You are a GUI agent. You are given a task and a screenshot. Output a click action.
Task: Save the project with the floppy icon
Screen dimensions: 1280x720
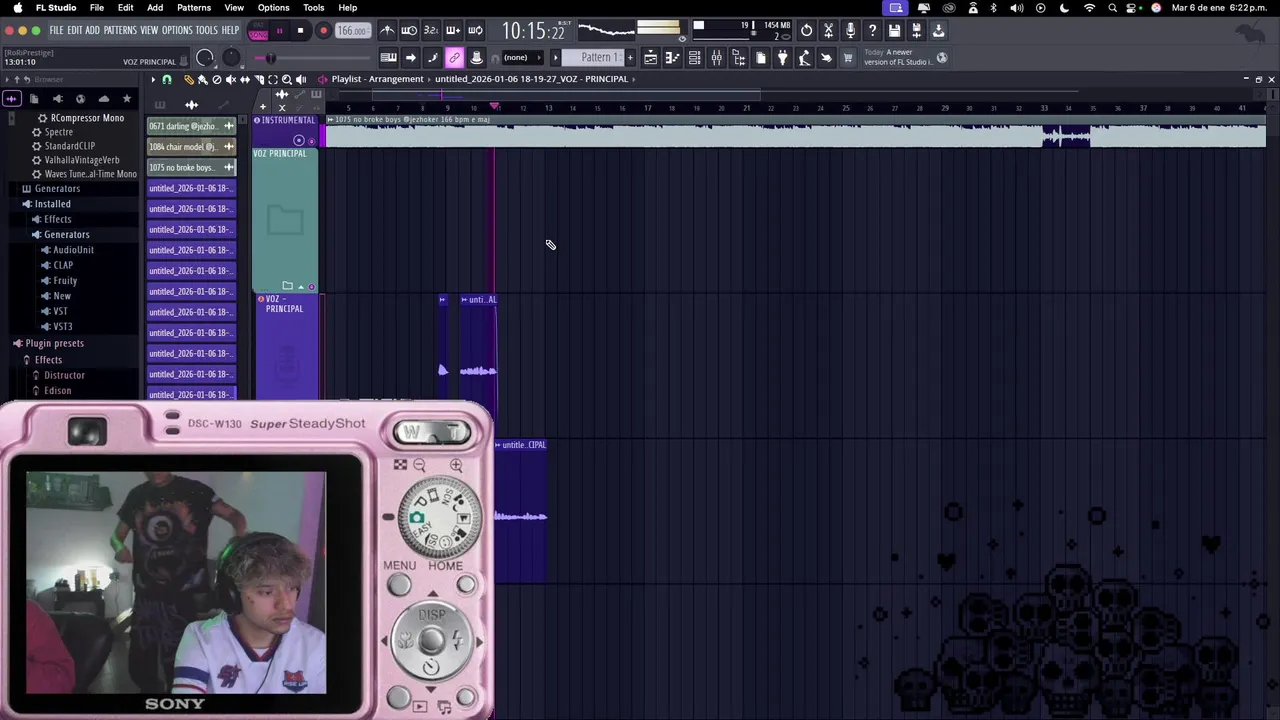point(894,31)
